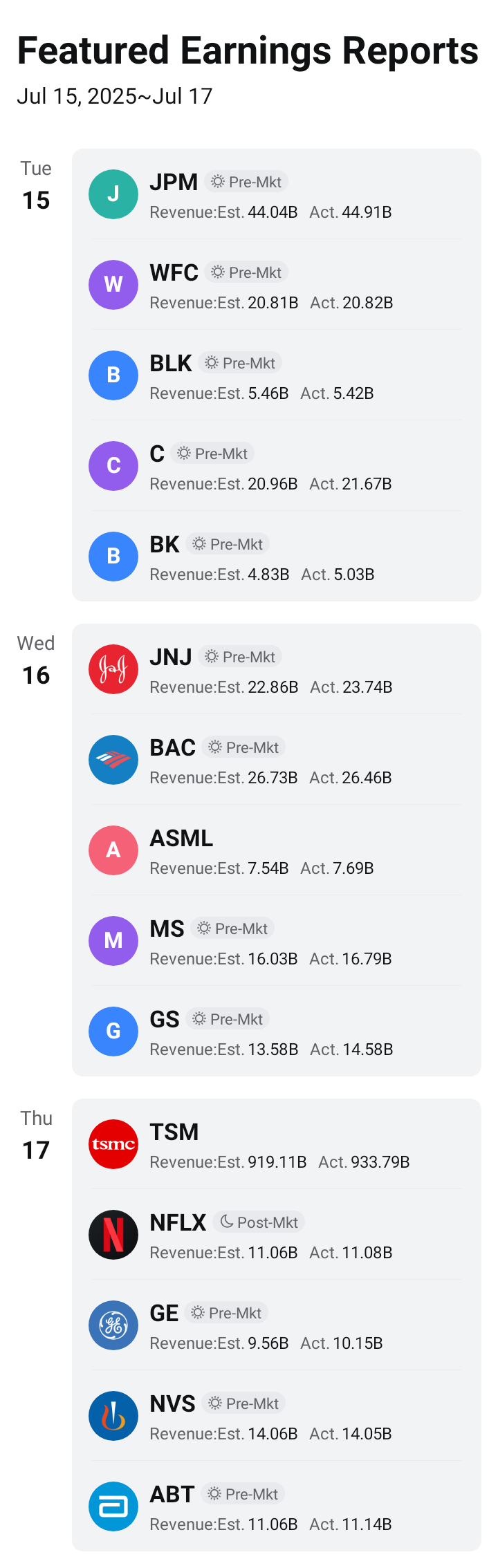The height and width of the screenshot is (1568, 498).
Task: Open the Abbott blue logo icon
Action: (113, 1506)
